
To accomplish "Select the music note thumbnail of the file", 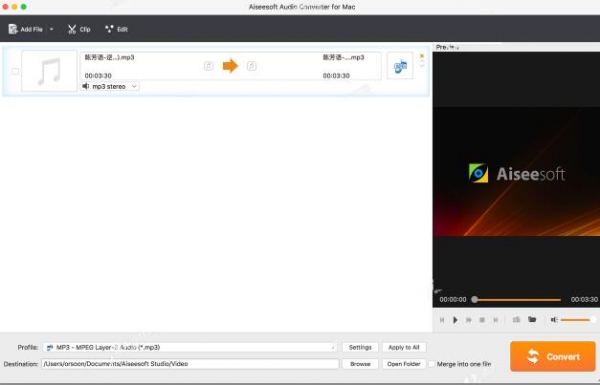I will (x=49, y=71).
